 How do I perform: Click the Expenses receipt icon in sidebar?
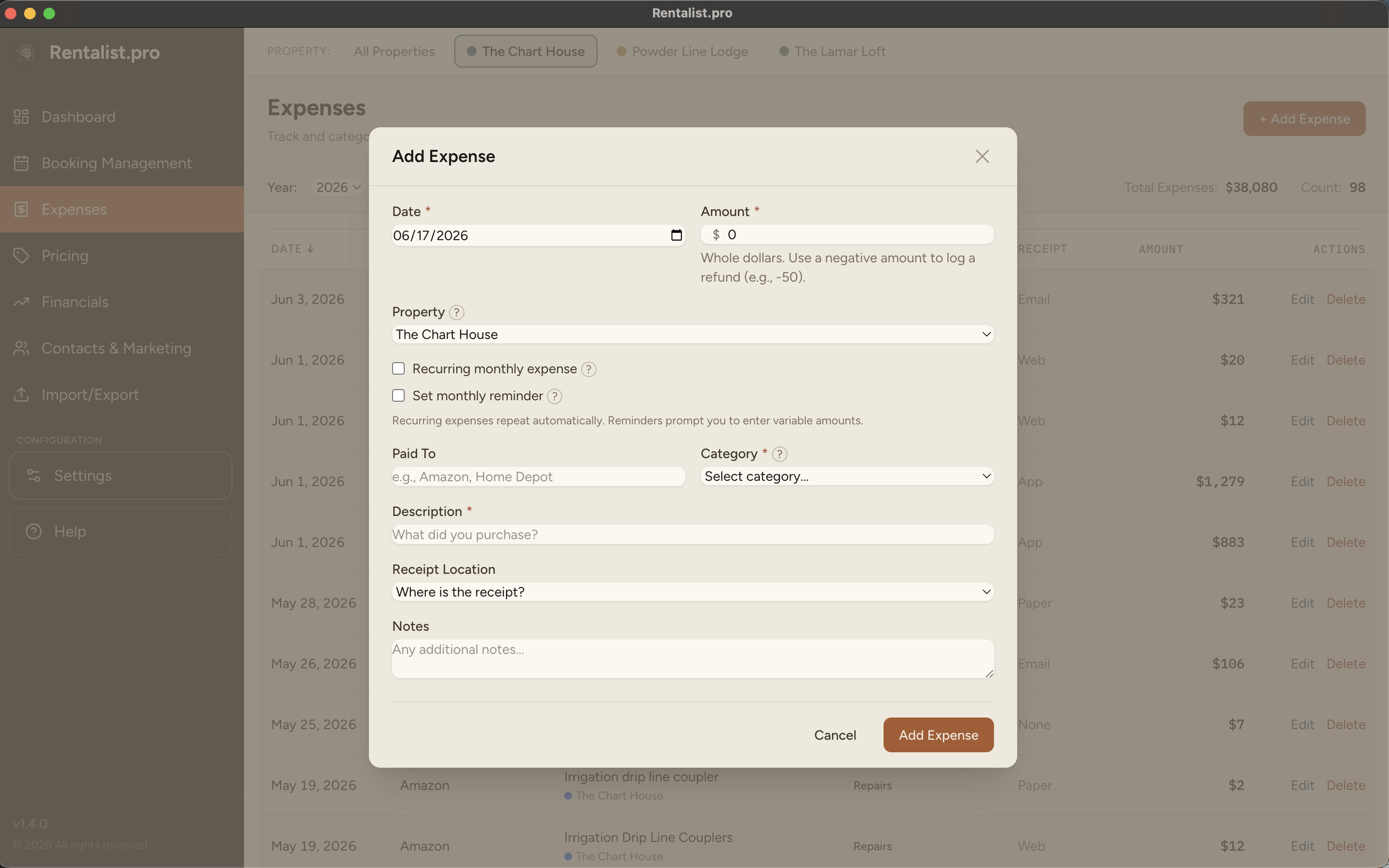point(21,210)
